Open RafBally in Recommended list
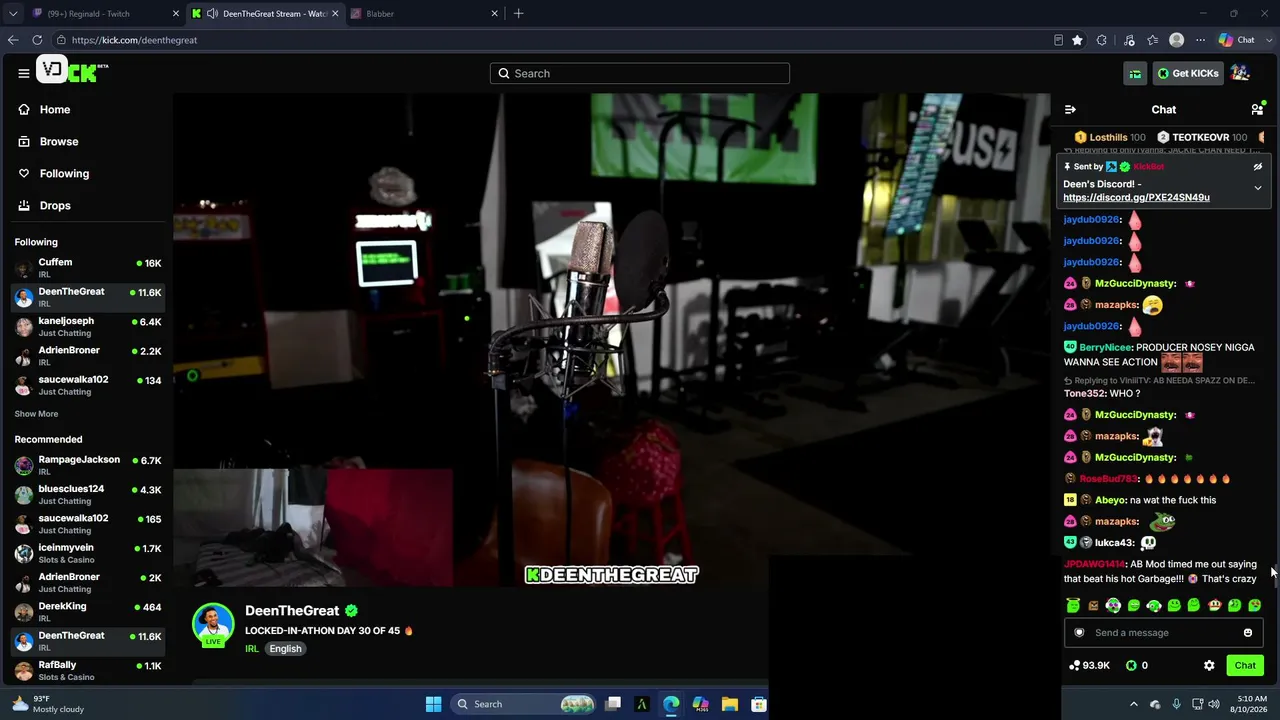The width and height of the screenshot is (1280, 720). (88, 670)
